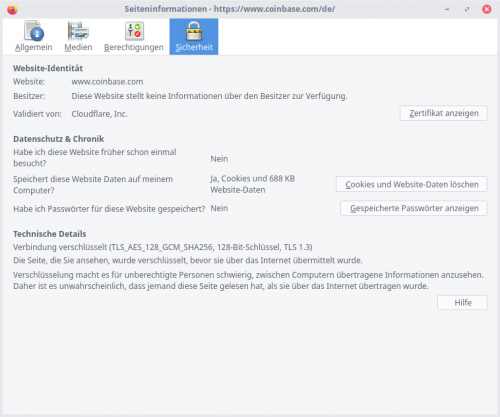
Task: Click the window title bar text
Action: (230, 9)
